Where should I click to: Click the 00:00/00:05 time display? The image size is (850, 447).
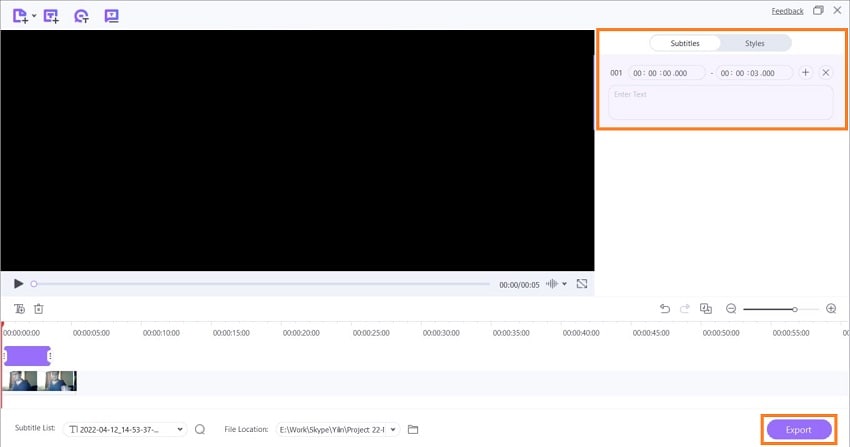pos(519,285)
